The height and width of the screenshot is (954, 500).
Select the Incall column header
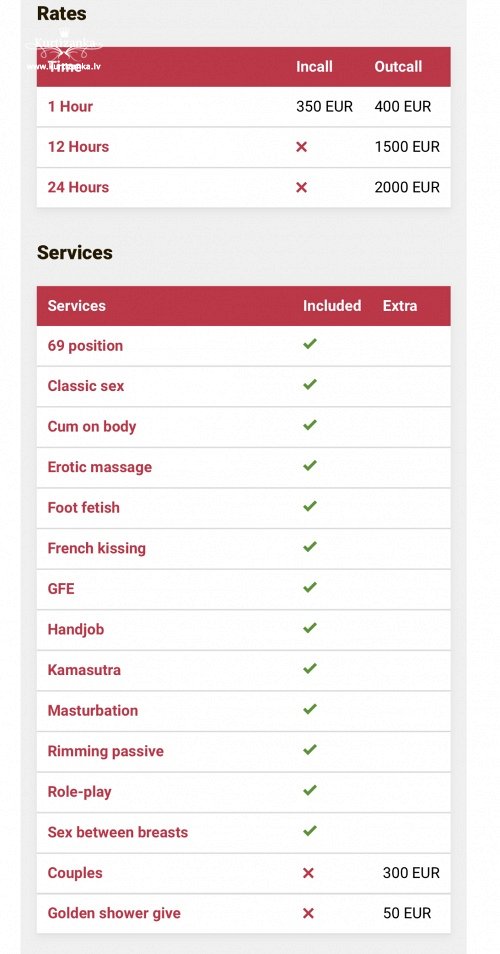pyautogui.click(x=314, y=67)
